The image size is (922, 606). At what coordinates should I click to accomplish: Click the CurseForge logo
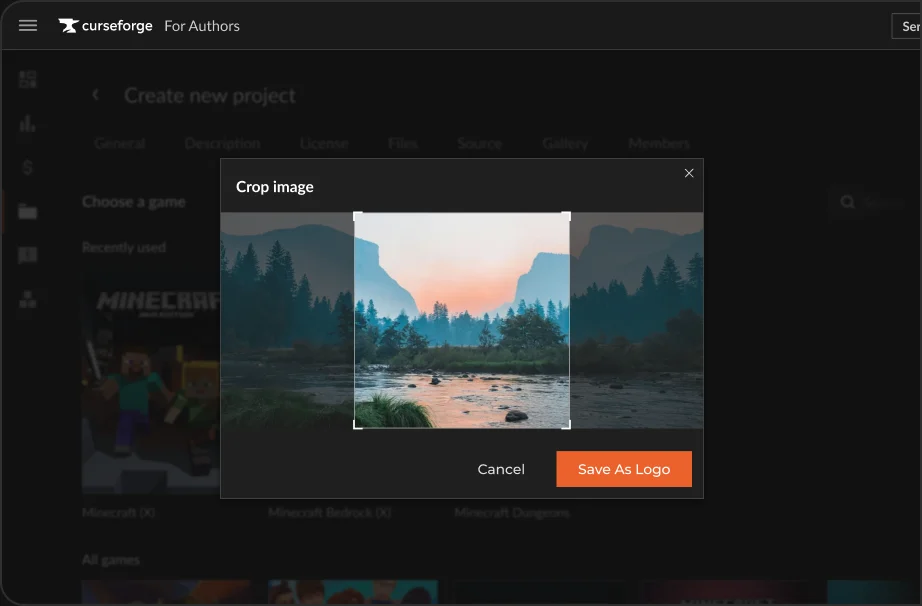105,26
